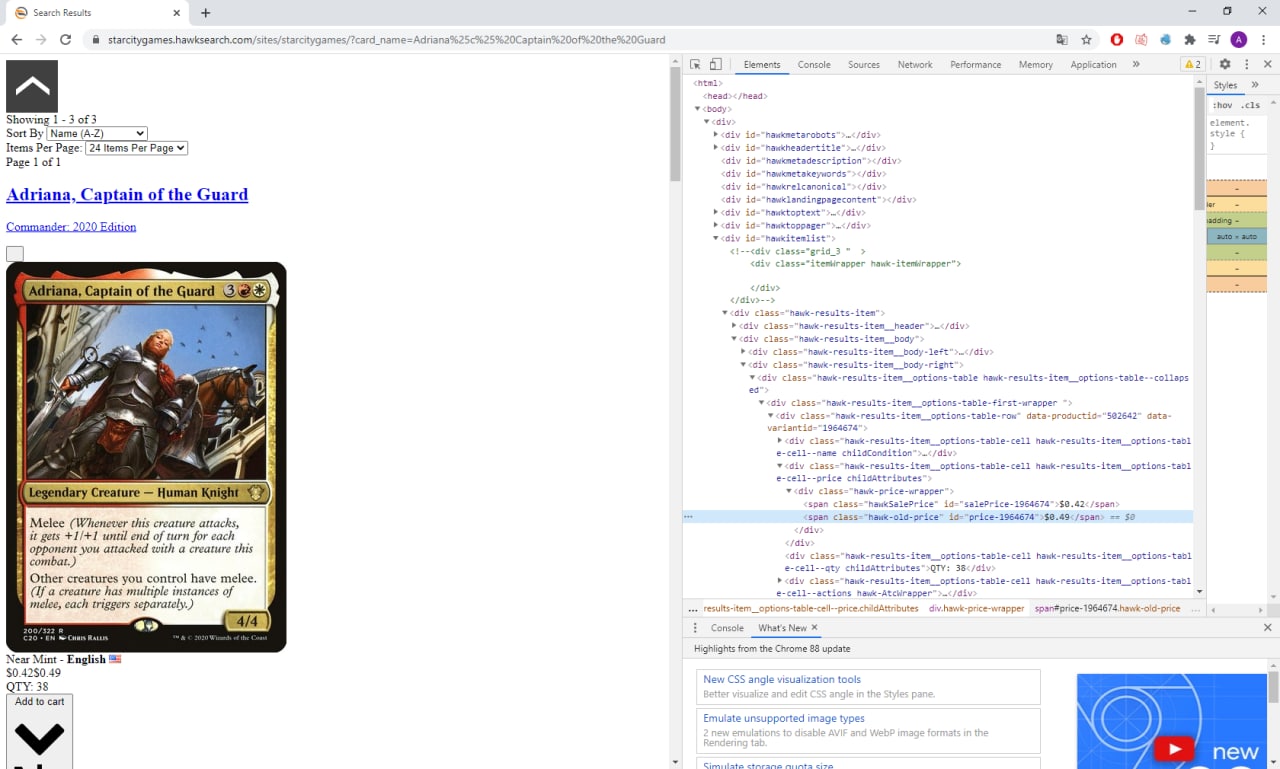Image resolution: width=1280 pixels, height=769 pixels.
Task: Expand the hawktoptext div node
Action: 716,212
